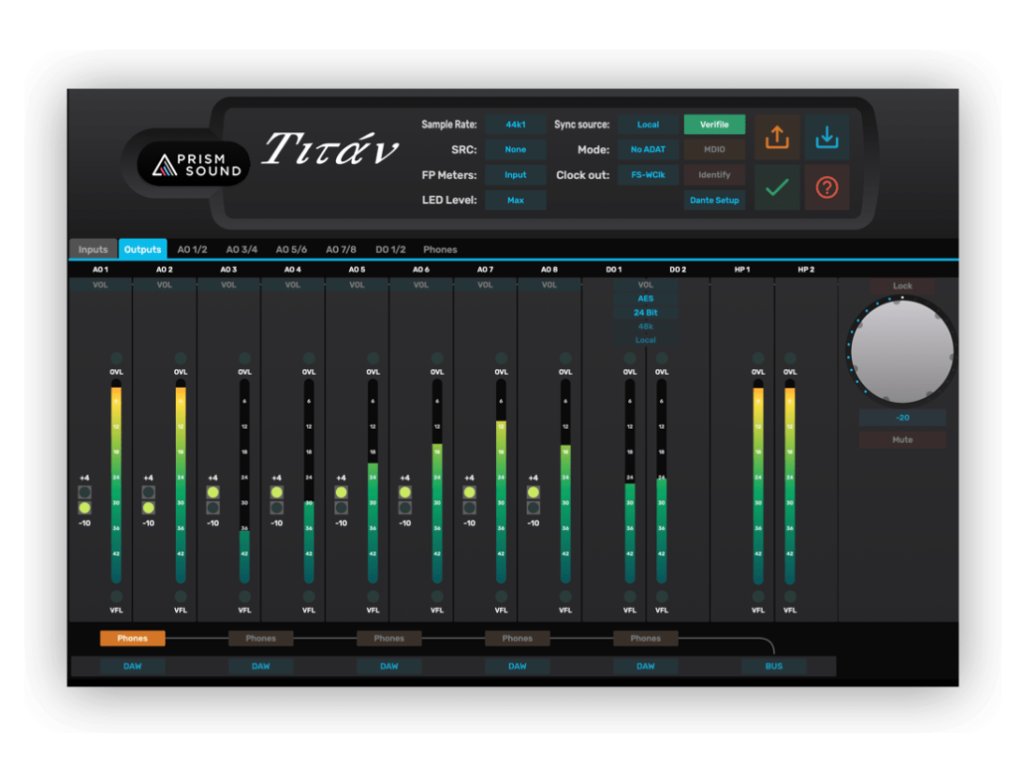Open the AO 7/8 tab

click(341, 249)
